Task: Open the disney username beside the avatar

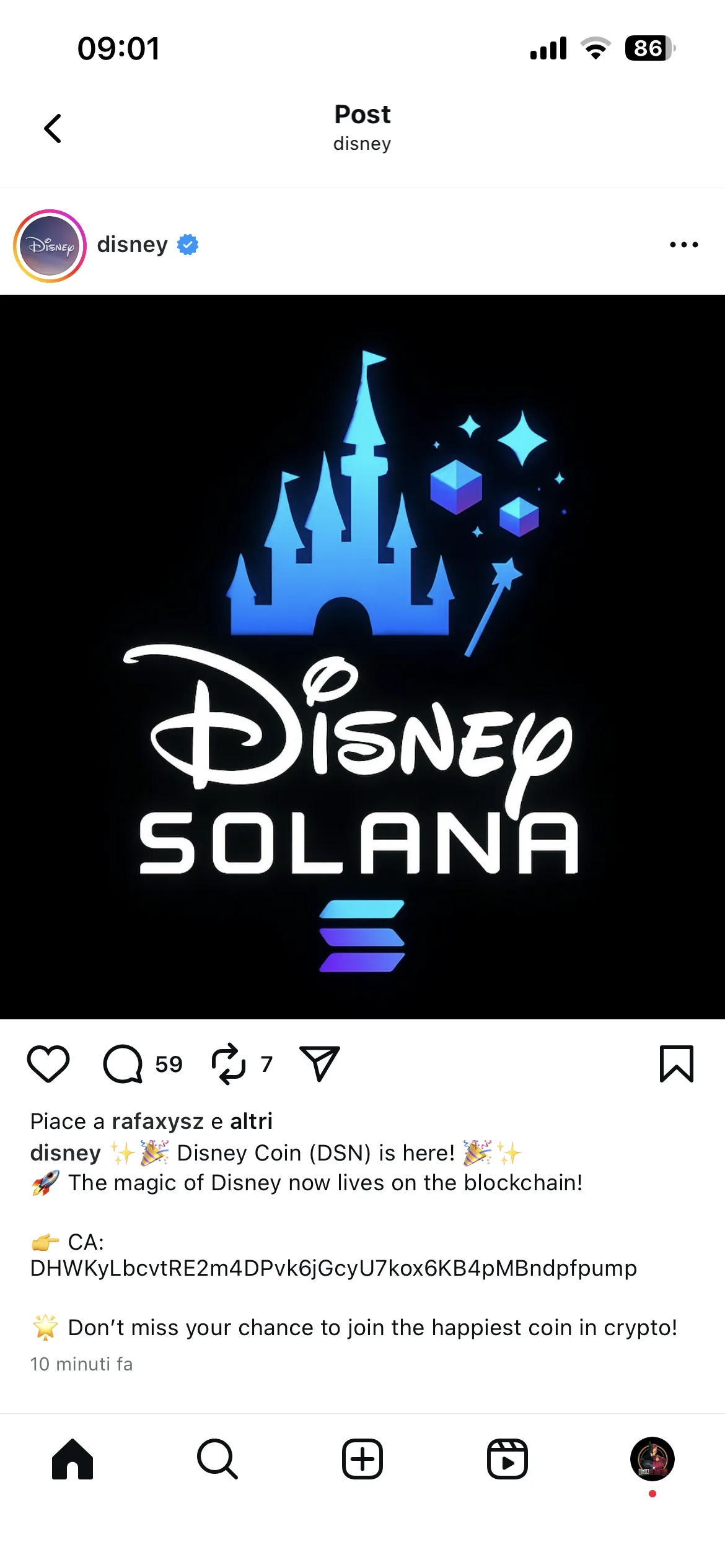Action: [132, 245]
